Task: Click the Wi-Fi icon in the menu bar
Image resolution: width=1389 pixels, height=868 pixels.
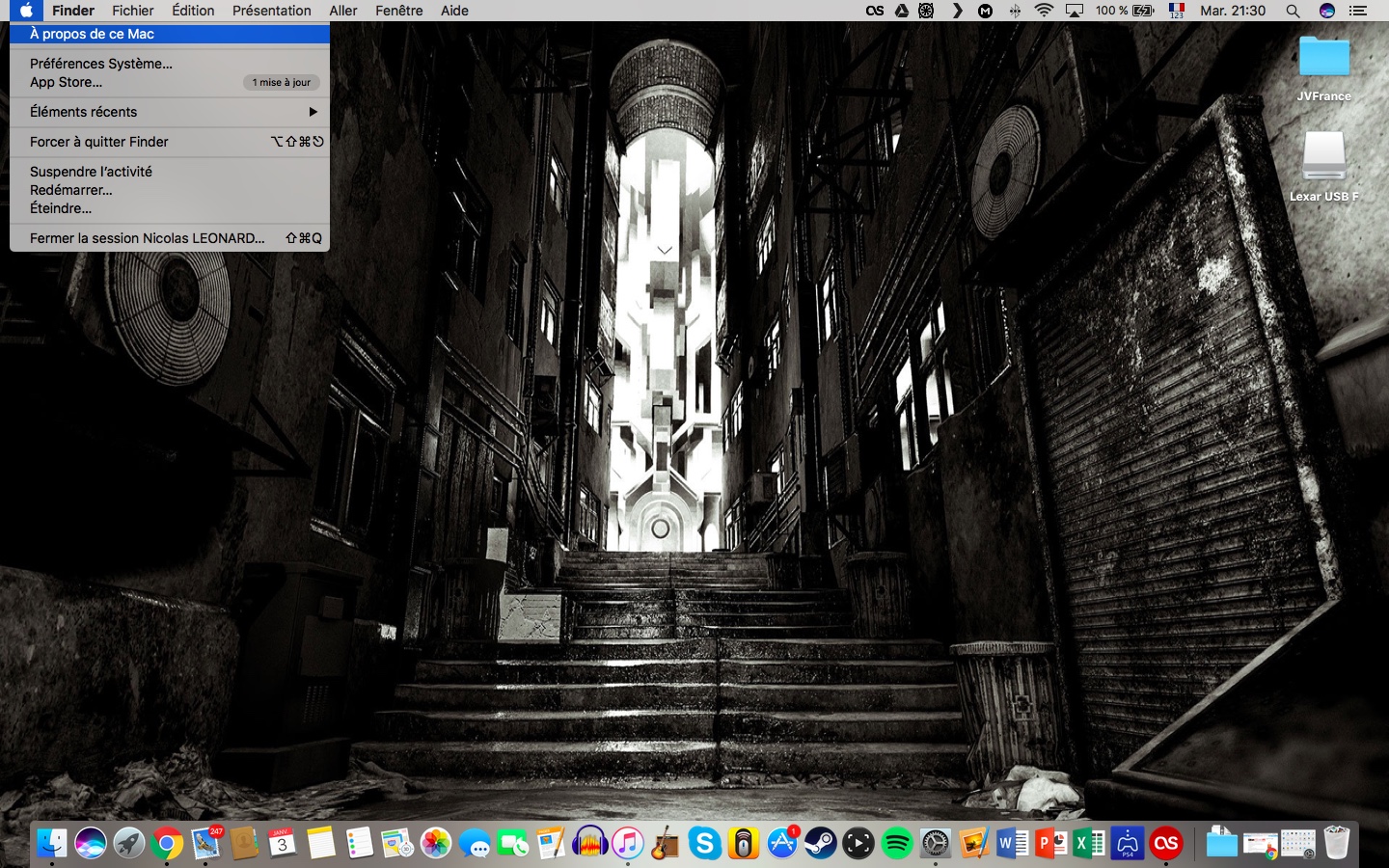Action: click(1044, 11)
